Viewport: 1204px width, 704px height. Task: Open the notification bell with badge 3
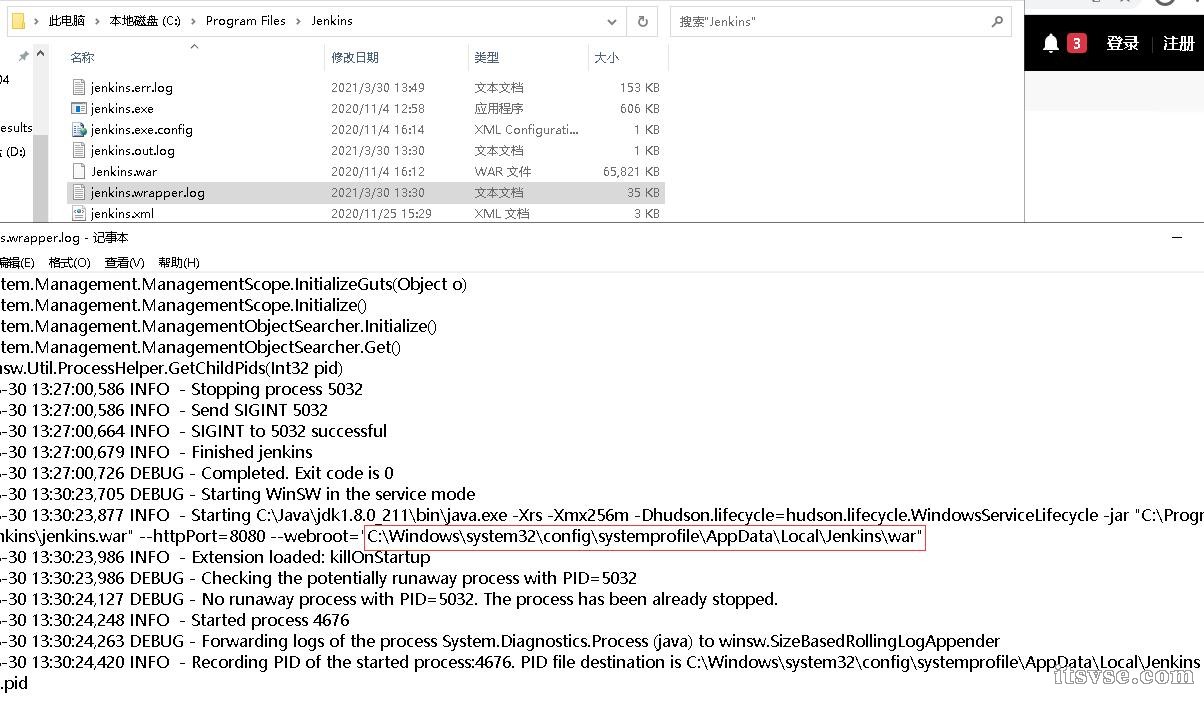coord(1051,43)
